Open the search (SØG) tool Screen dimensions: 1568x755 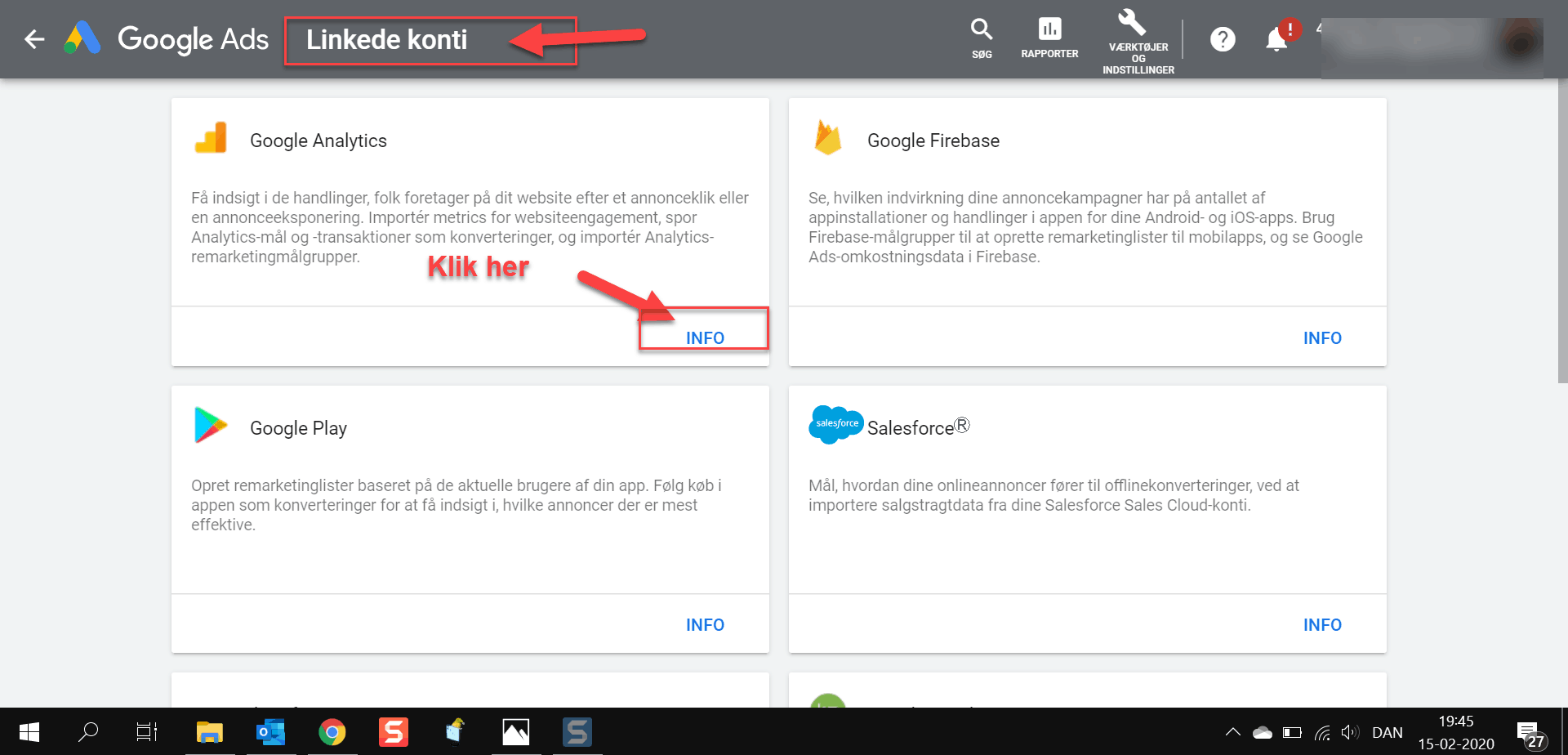tap(982, 38)
